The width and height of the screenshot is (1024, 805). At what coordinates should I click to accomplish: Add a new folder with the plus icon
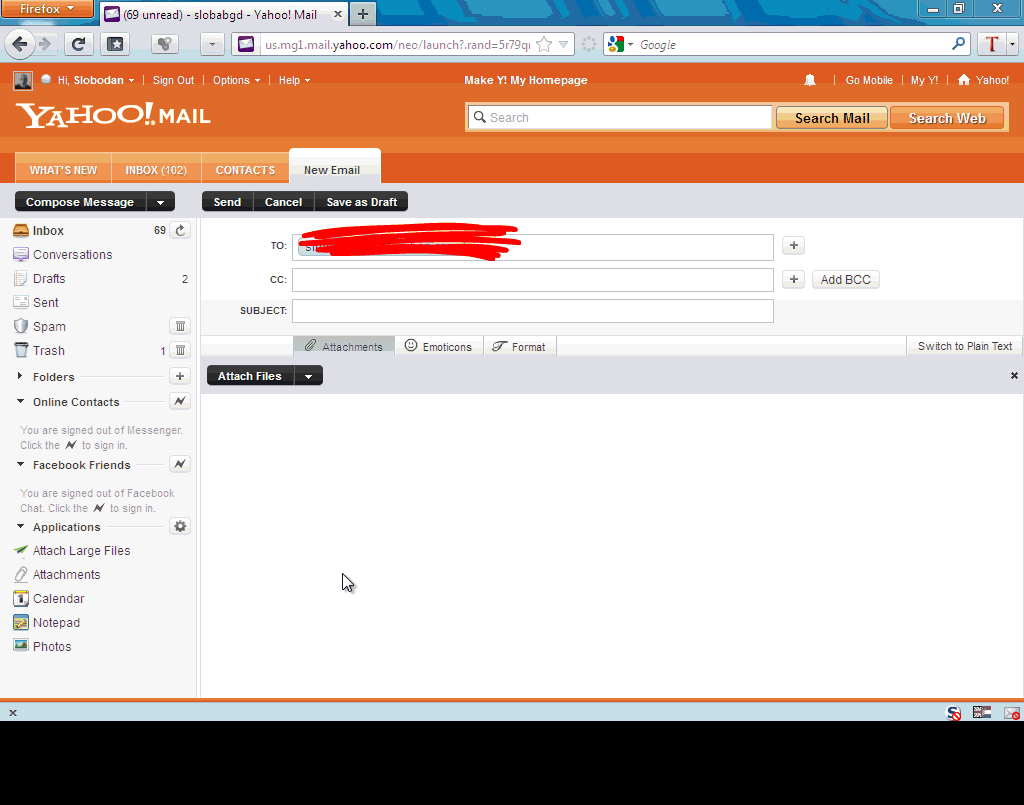coord(180,376)
